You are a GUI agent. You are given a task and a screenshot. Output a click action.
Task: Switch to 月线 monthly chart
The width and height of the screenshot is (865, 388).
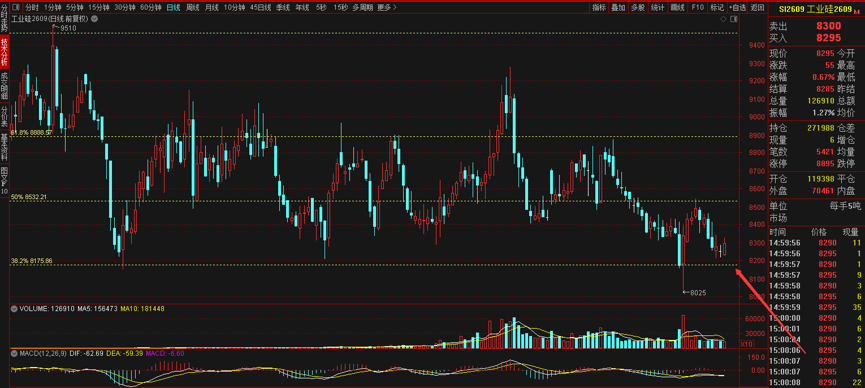pyautogui.click(x=211, y=8)
